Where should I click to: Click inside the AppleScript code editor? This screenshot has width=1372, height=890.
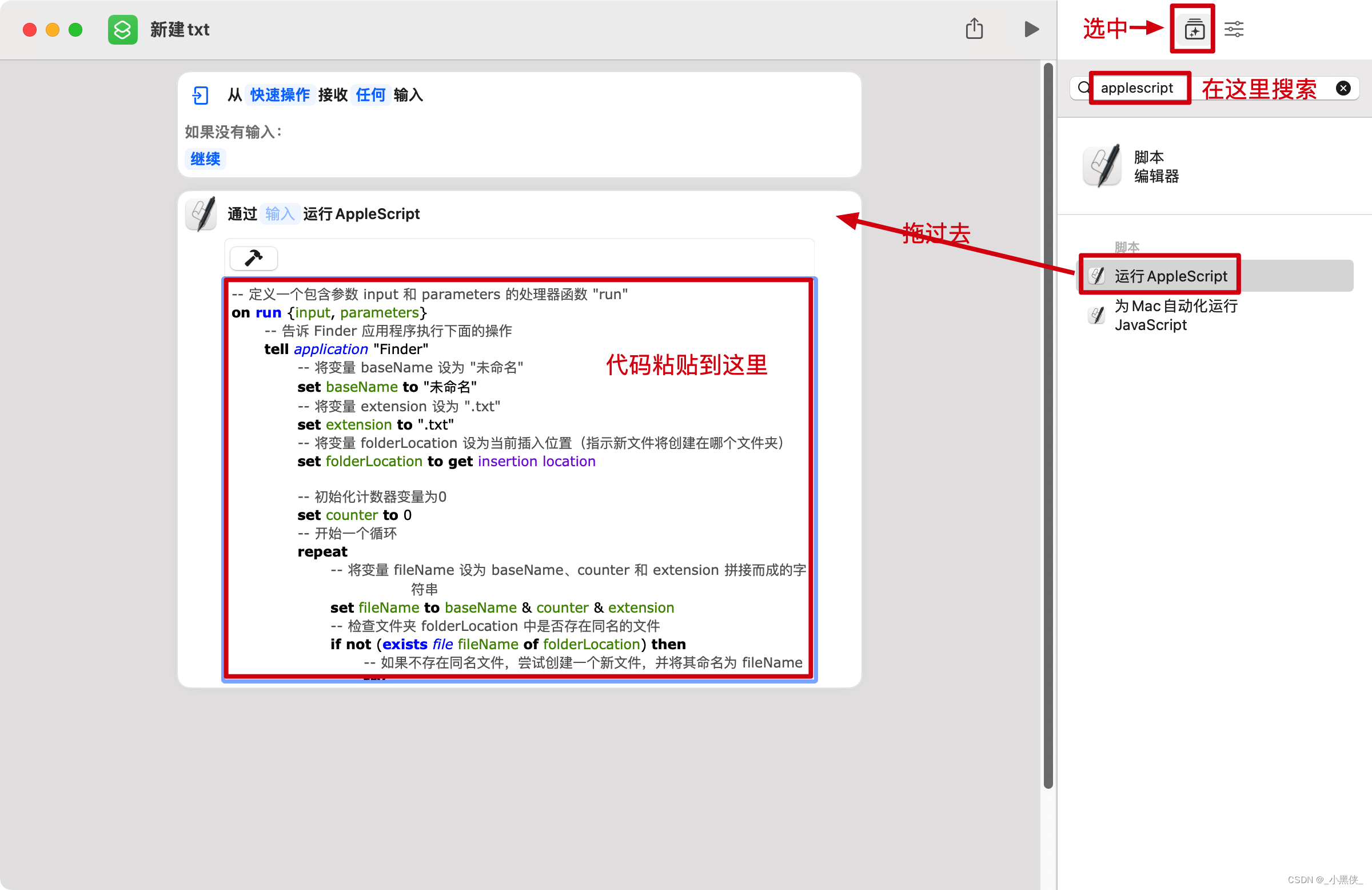click(x=520, y=479)
